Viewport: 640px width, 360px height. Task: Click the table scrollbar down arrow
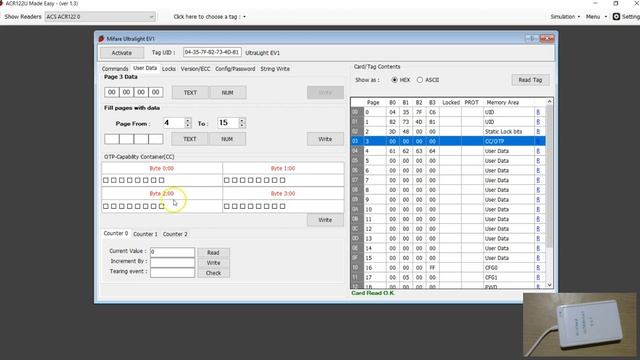[x=549, y=285]
